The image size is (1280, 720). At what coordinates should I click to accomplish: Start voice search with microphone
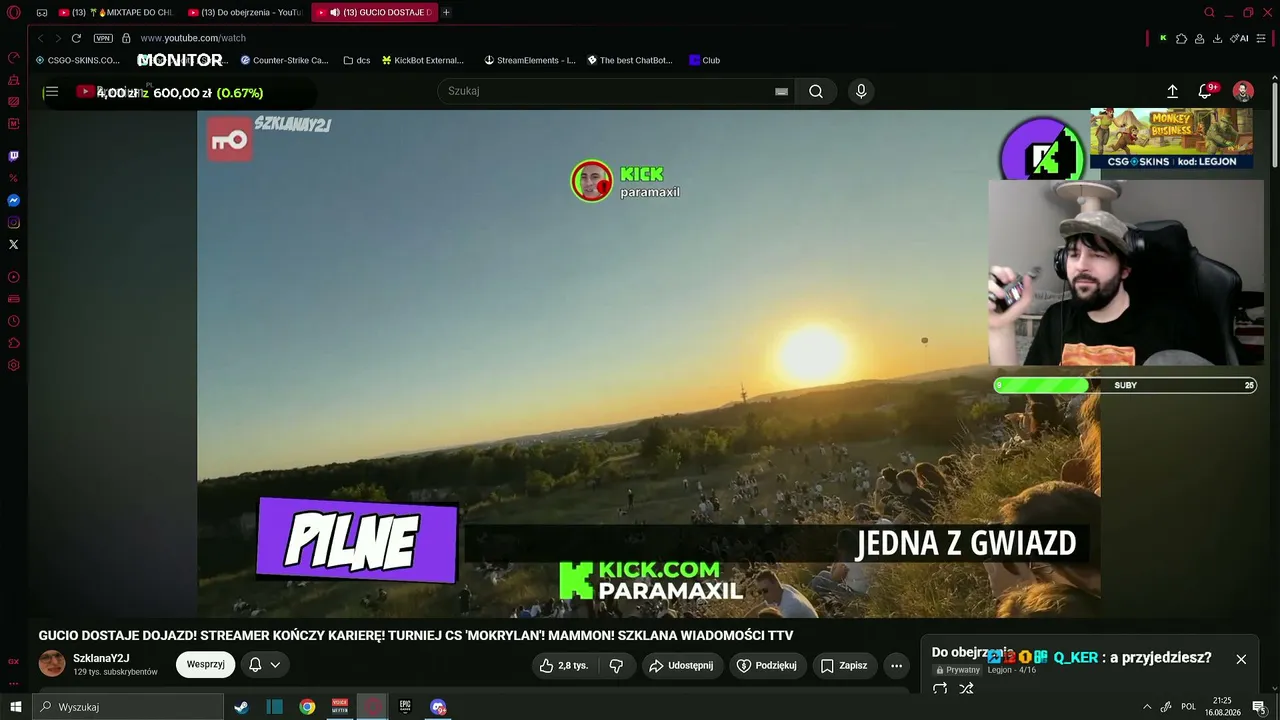pos(861,91)
